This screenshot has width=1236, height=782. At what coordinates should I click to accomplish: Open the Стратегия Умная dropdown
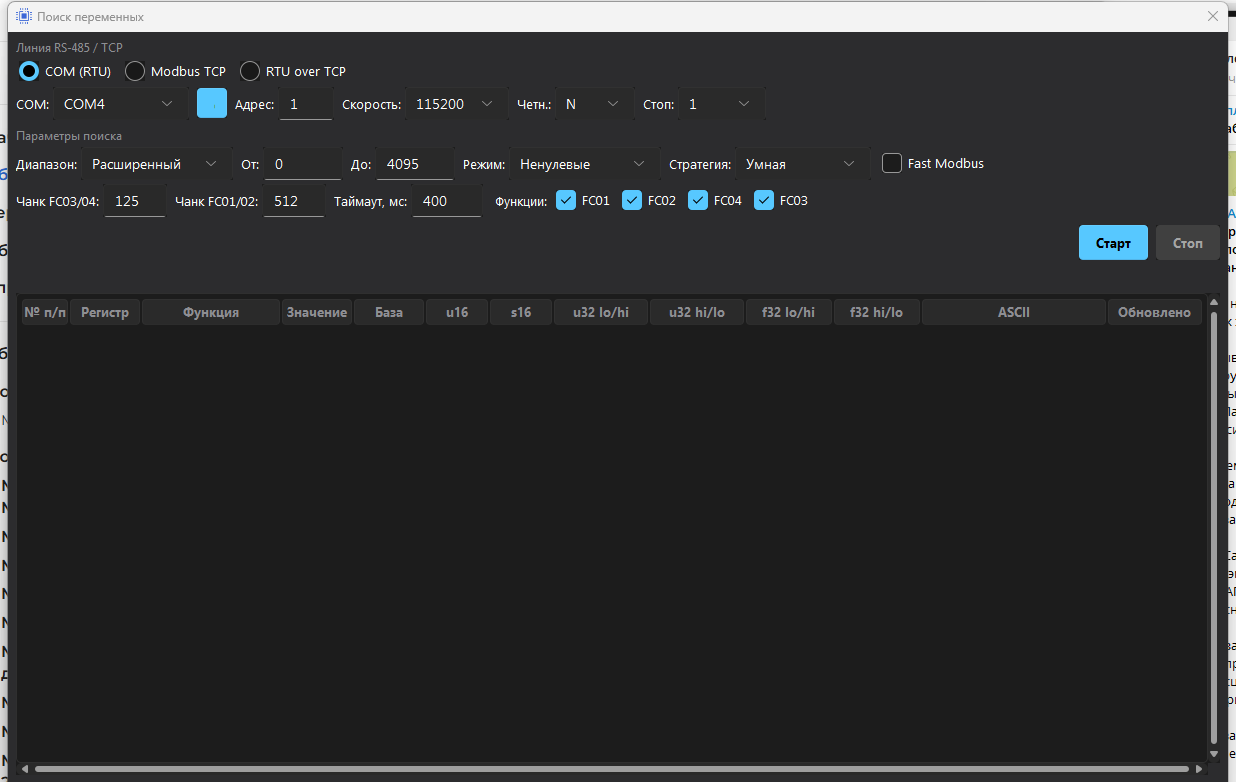tap(800, 164)
